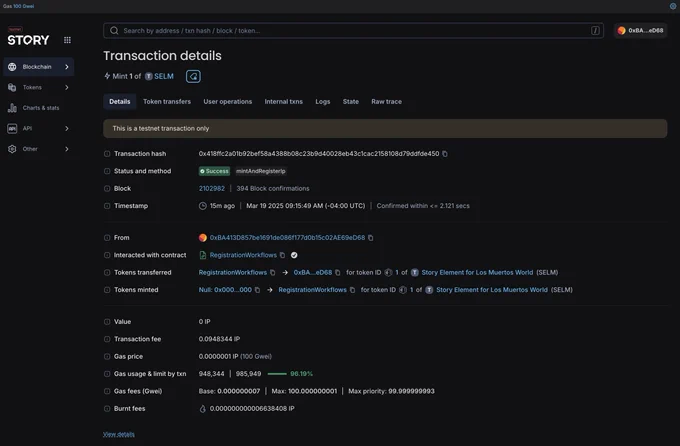Click info icon beside Status and method

pos(107,171)
